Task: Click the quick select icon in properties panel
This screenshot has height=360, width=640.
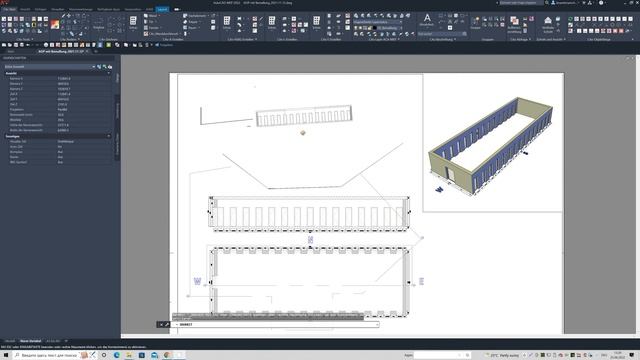Action: (110, 67)
